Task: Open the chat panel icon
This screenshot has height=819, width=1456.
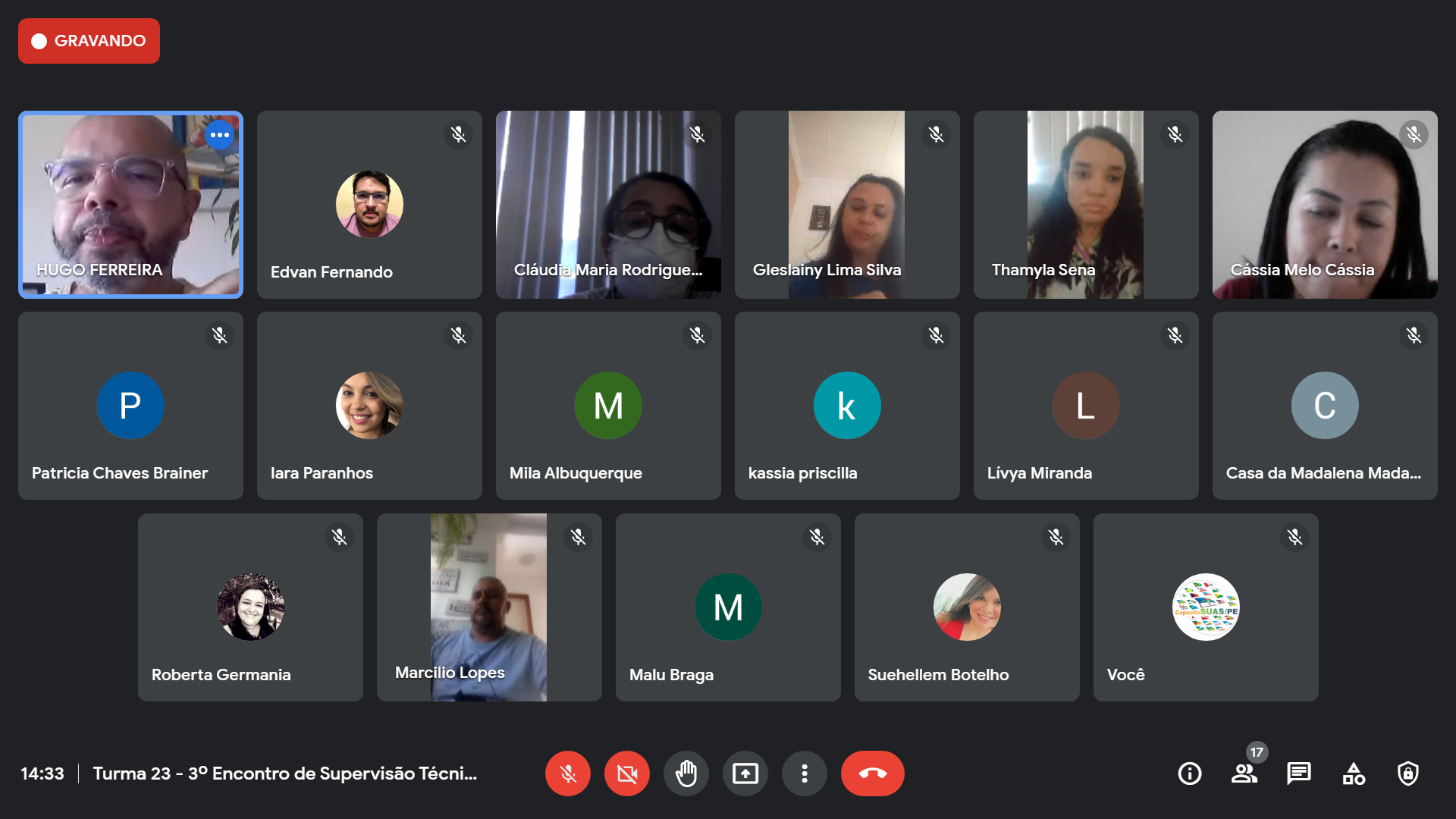Action: [x=1298, y=773]
